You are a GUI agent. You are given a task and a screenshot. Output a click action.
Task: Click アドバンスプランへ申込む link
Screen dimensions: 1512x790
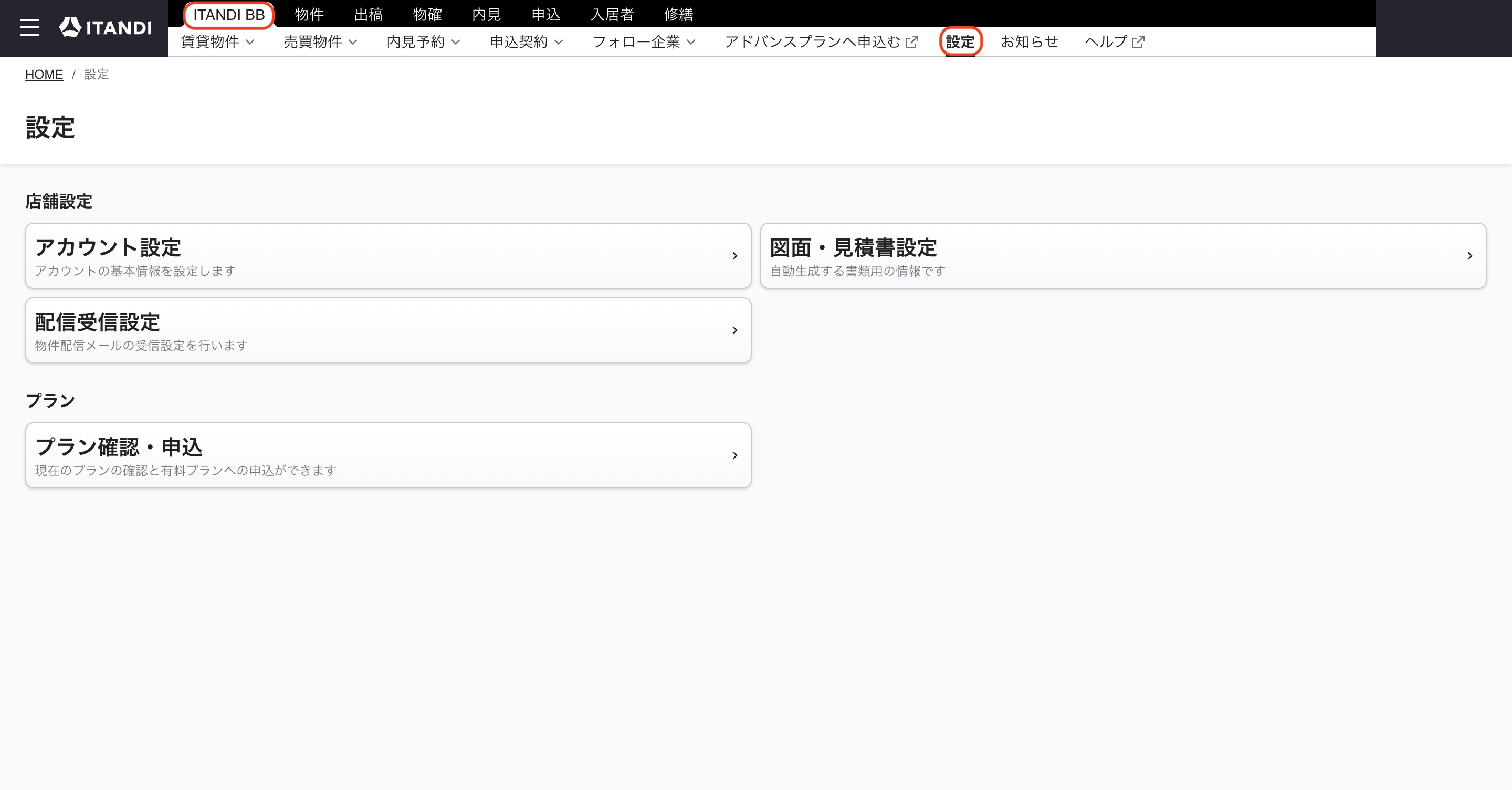click(821, 43)
